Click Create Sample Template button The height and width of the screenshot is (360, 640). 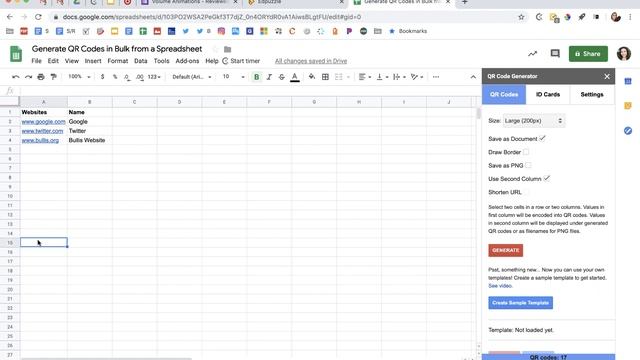(520, 303)
